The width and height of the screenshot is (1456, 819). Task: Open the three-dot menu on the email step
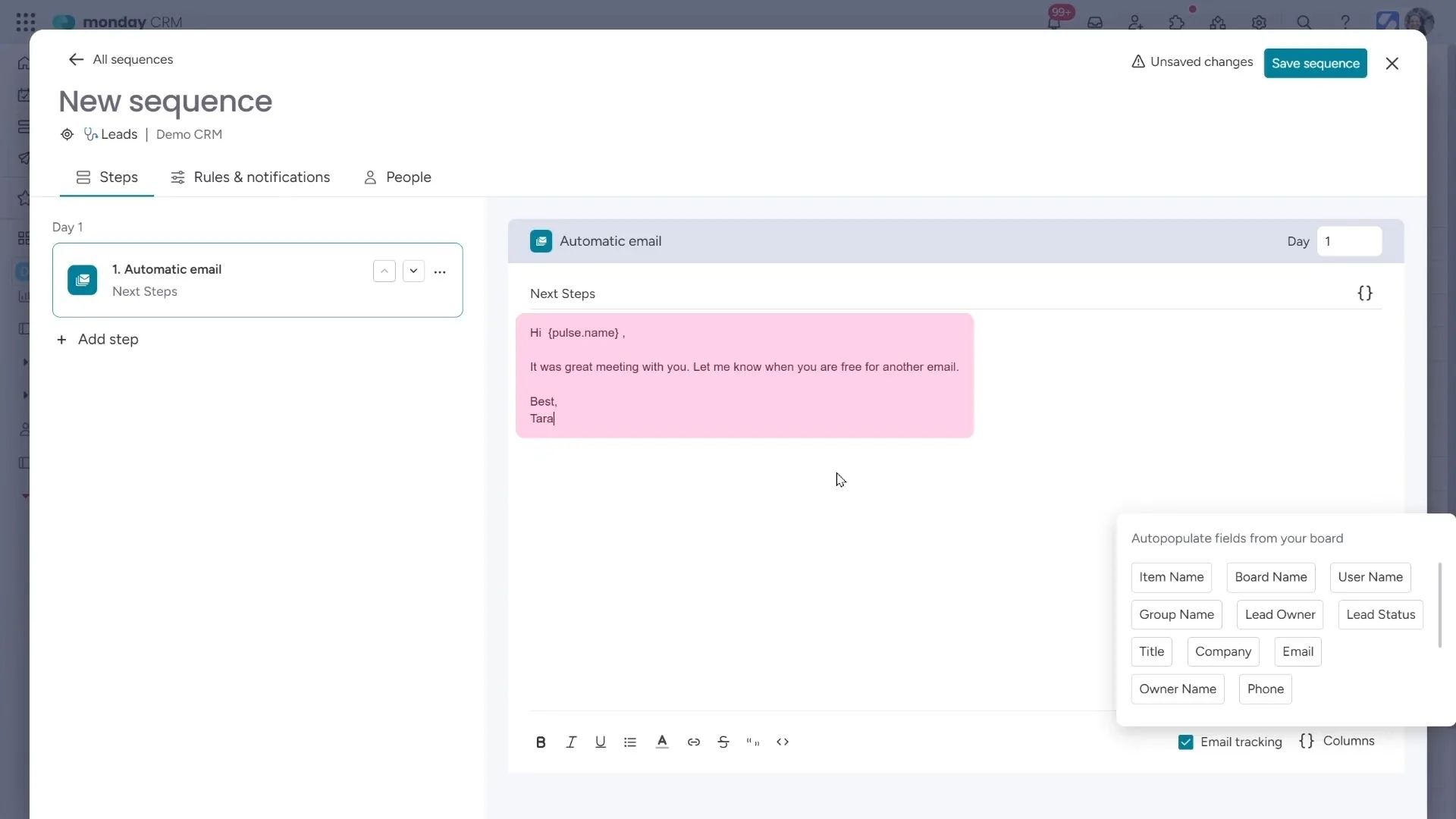coord(441,271)
